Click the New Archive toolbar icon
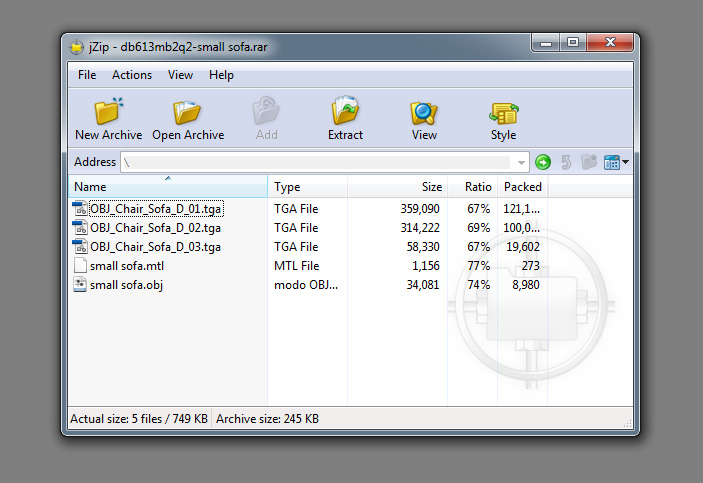The image size is (703, 483). pyautogui.click(x=108, y=111)
